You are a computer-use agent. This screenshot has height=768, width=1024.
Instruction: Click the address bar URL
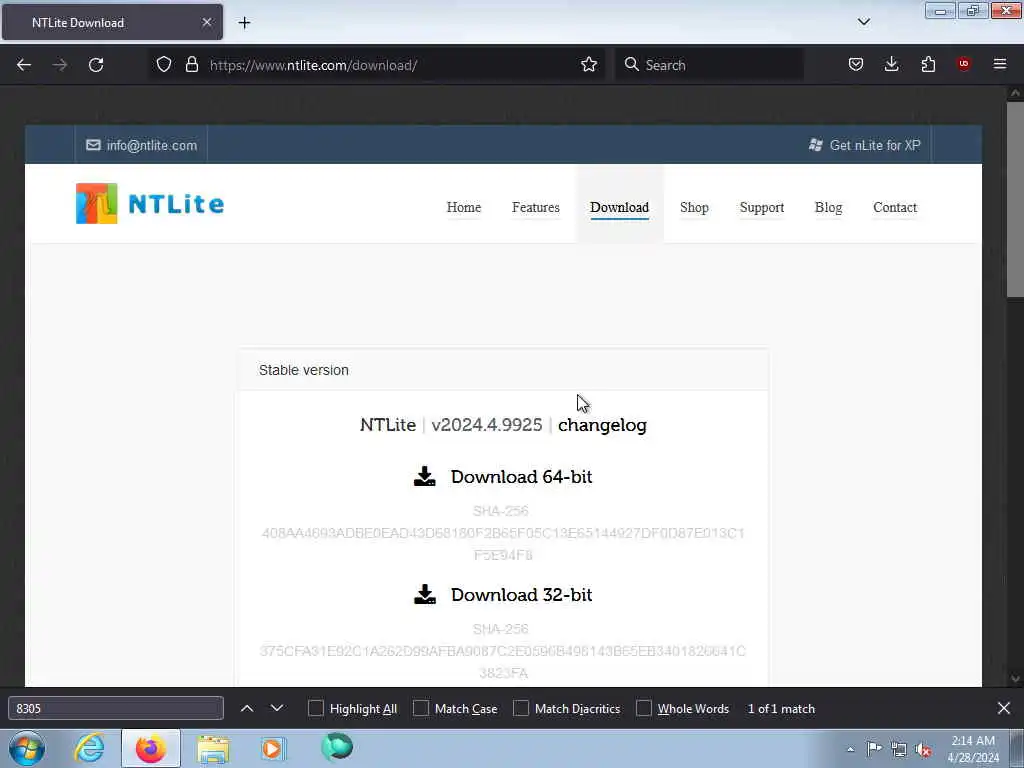click(313, 65)
